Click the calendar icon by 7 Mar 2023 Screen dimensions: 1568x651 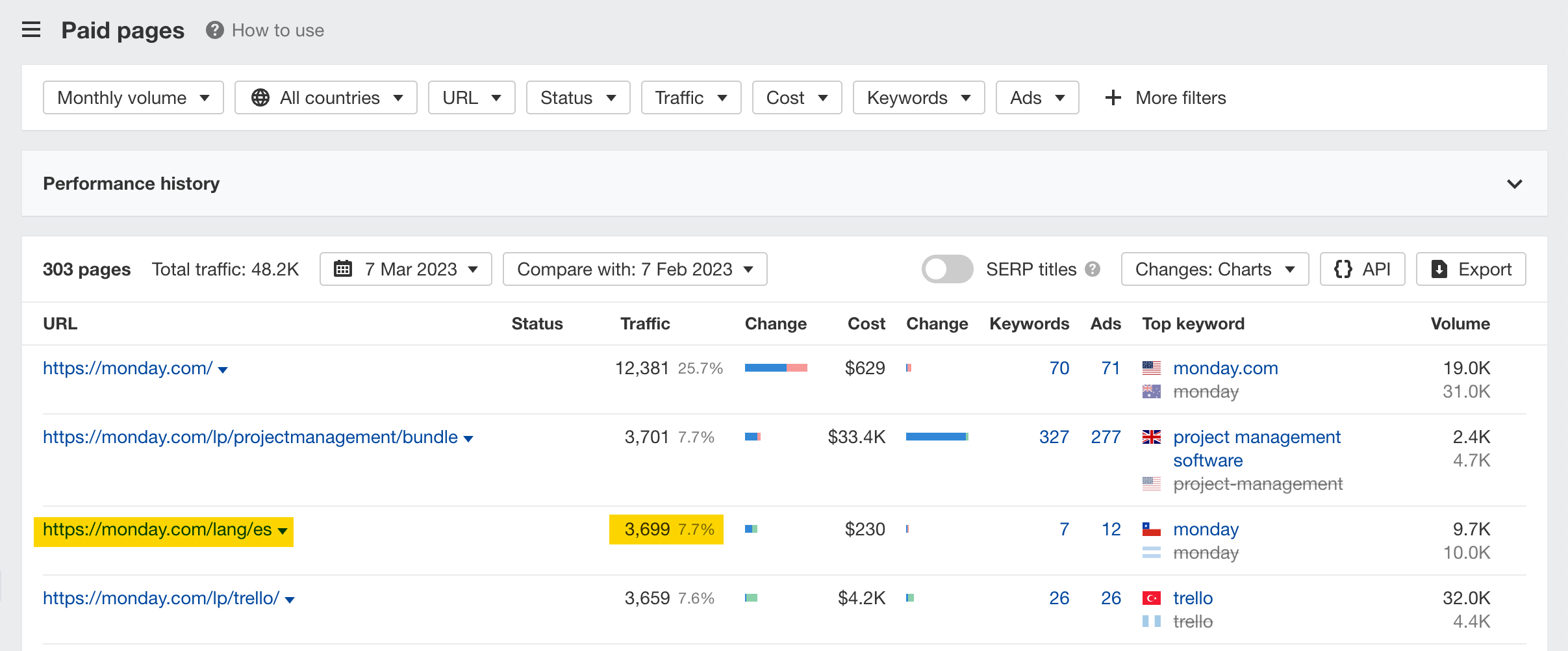[343, 269]
